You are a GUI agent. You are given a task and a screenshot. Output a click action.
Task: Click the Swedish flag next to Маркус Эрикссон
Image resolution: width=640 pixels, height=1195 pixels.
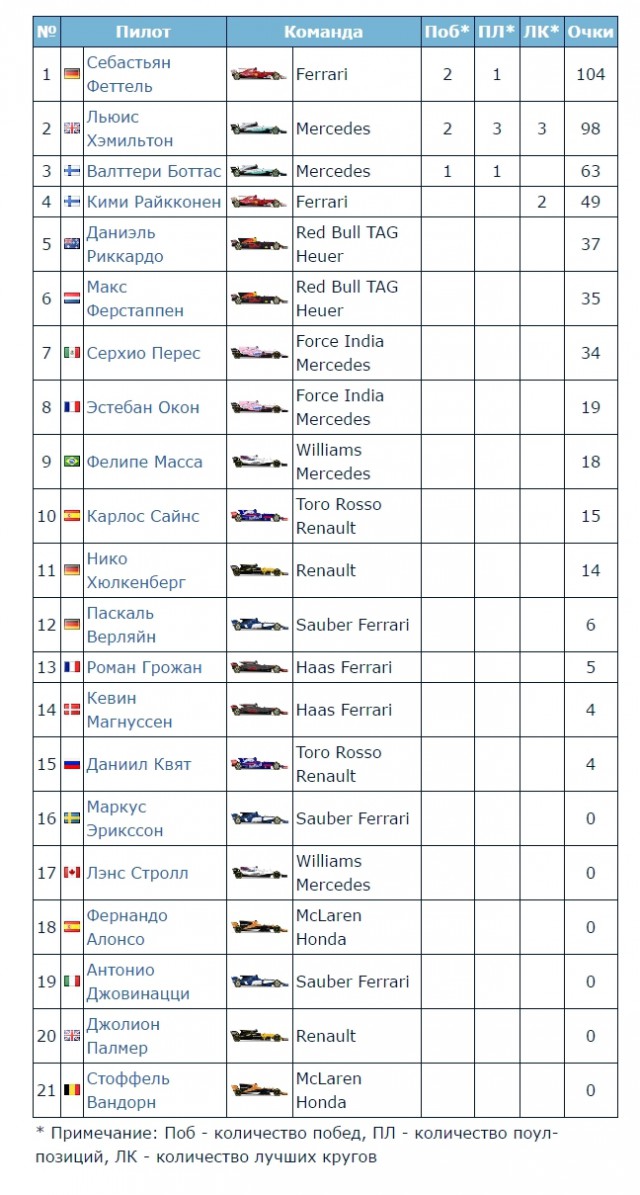(x=72, y=819)
